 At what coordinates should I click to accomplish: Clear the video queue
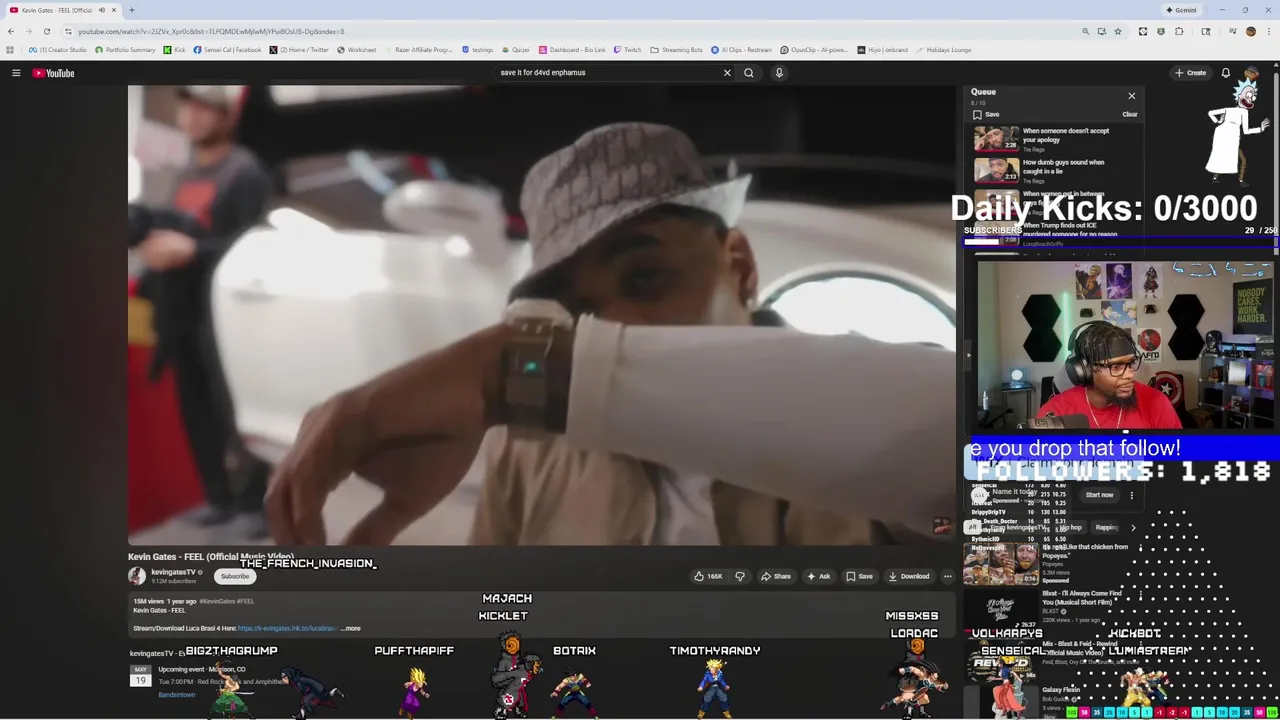1129,114
